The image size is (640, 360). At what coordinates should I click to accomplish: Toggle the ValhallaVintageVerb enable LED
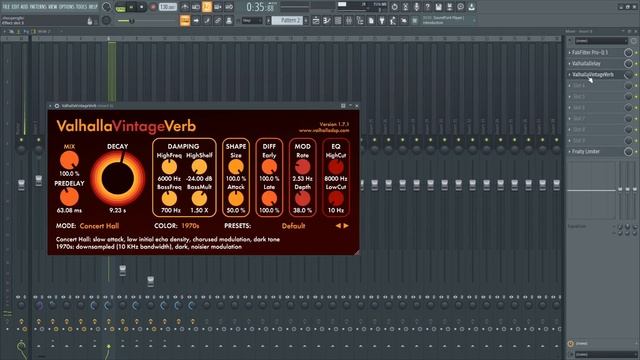click(x=636, y=74)
